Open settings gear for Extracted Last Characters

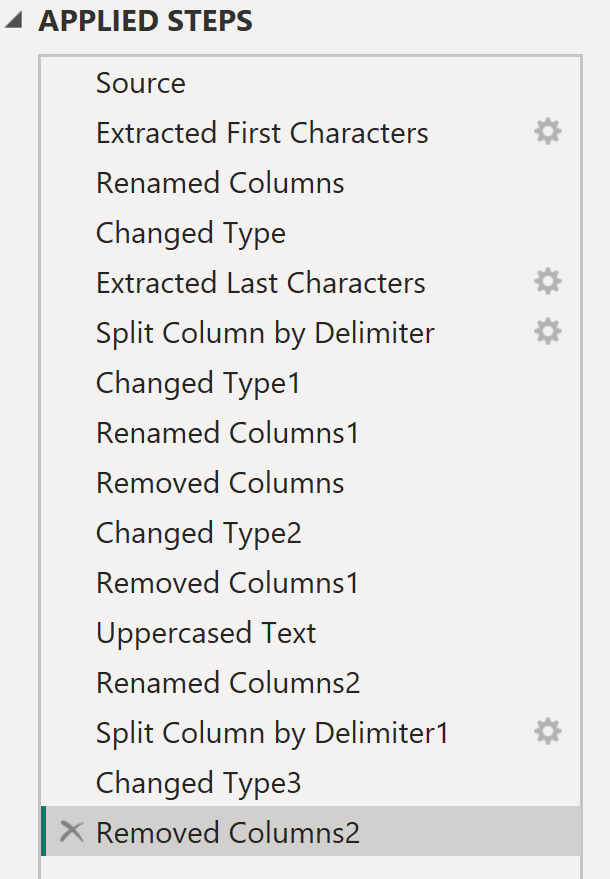point(547,282)
